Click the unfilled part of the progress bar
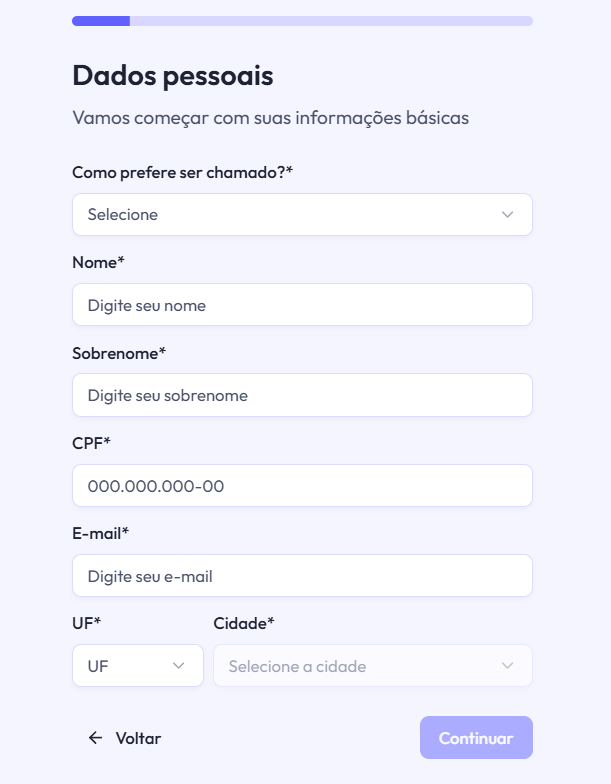 pos(330,21)
